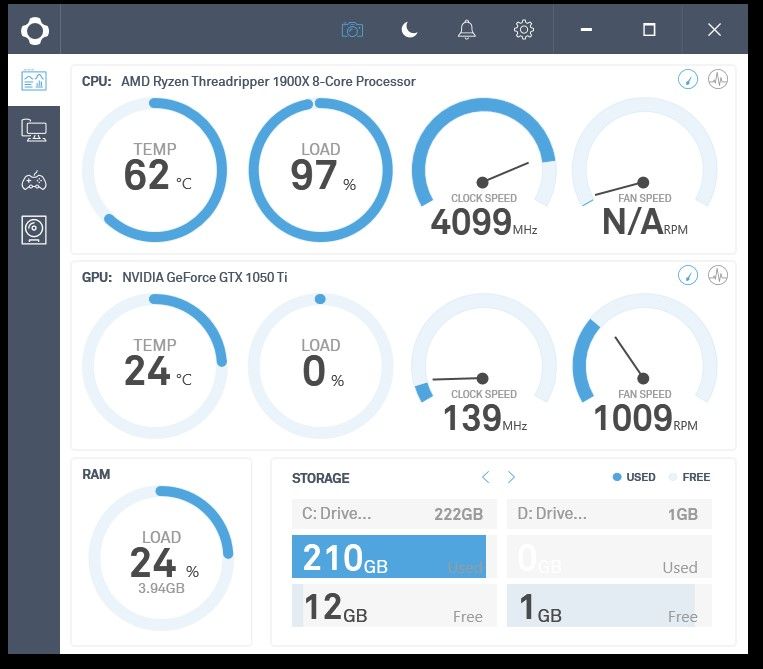Click the 1GB free bar for D drive
Viewport: 763px width, 669px height.
[x=609, y=606]
